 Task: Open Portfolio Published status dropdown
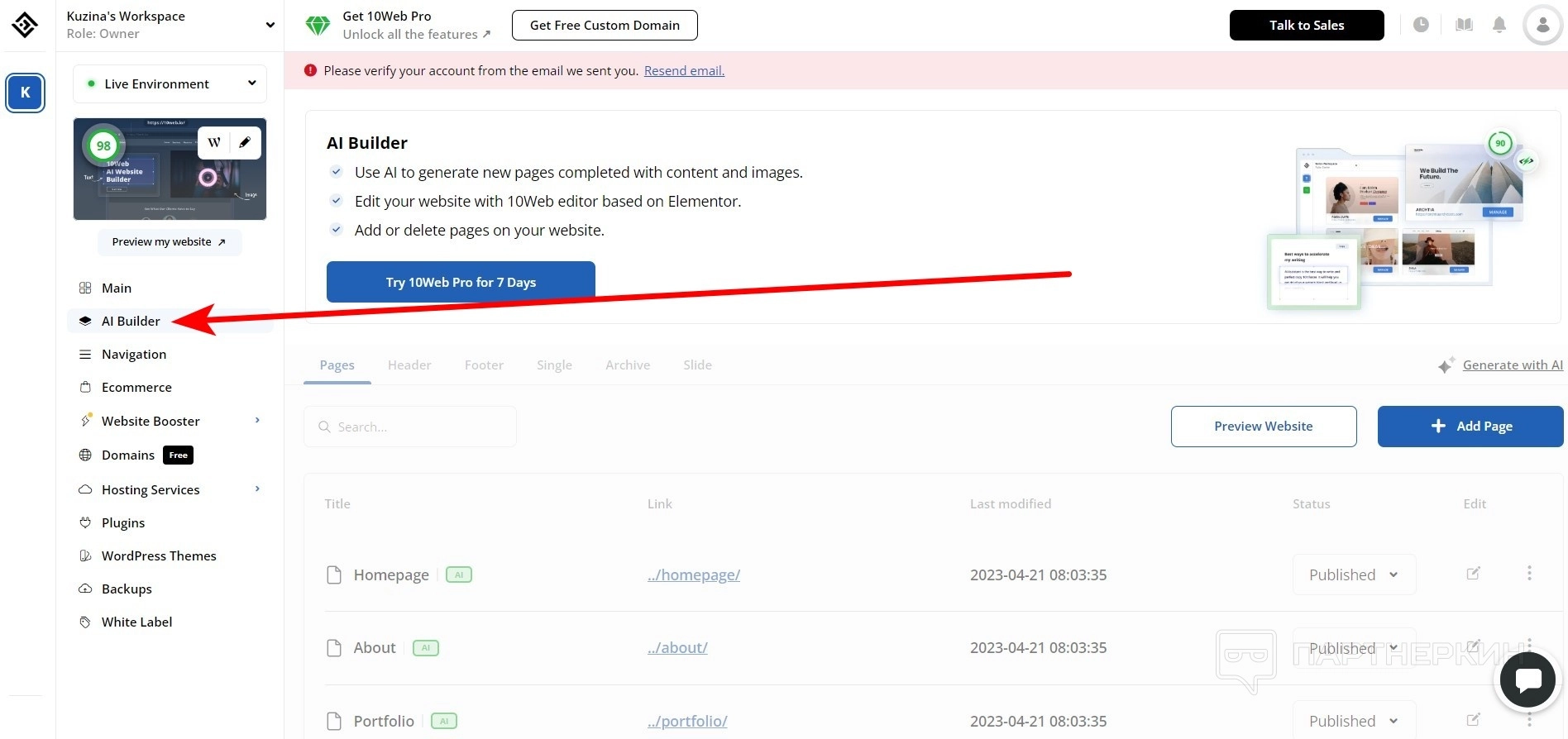1354,721
